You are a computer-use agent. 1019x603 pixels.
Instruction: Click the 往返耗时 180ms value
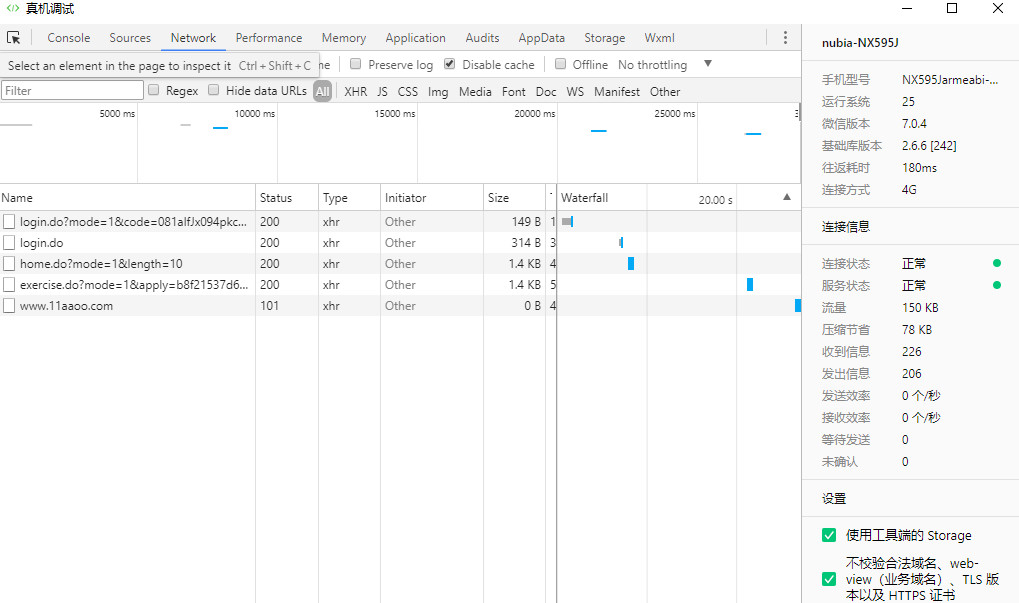(x=919, y=168)
